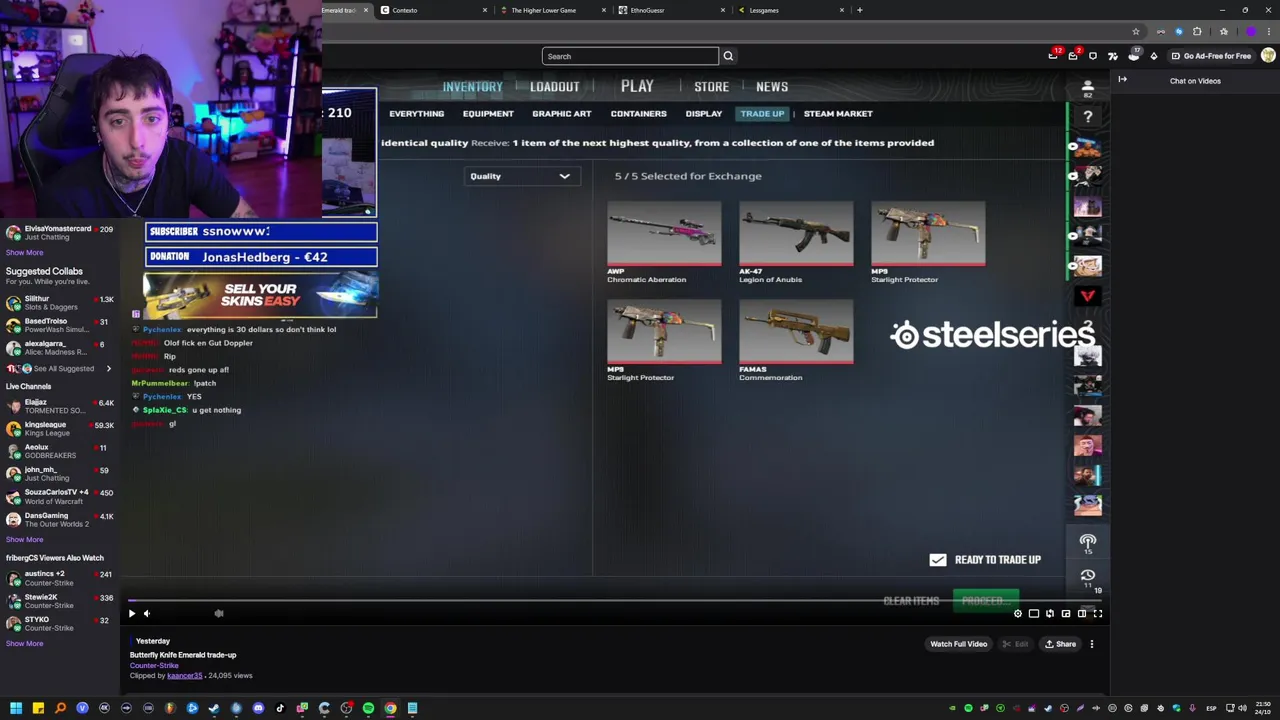Open the Get Bits diamond icon
This screenshot has width=1280, height=720.
click(x=1153, y=56)
